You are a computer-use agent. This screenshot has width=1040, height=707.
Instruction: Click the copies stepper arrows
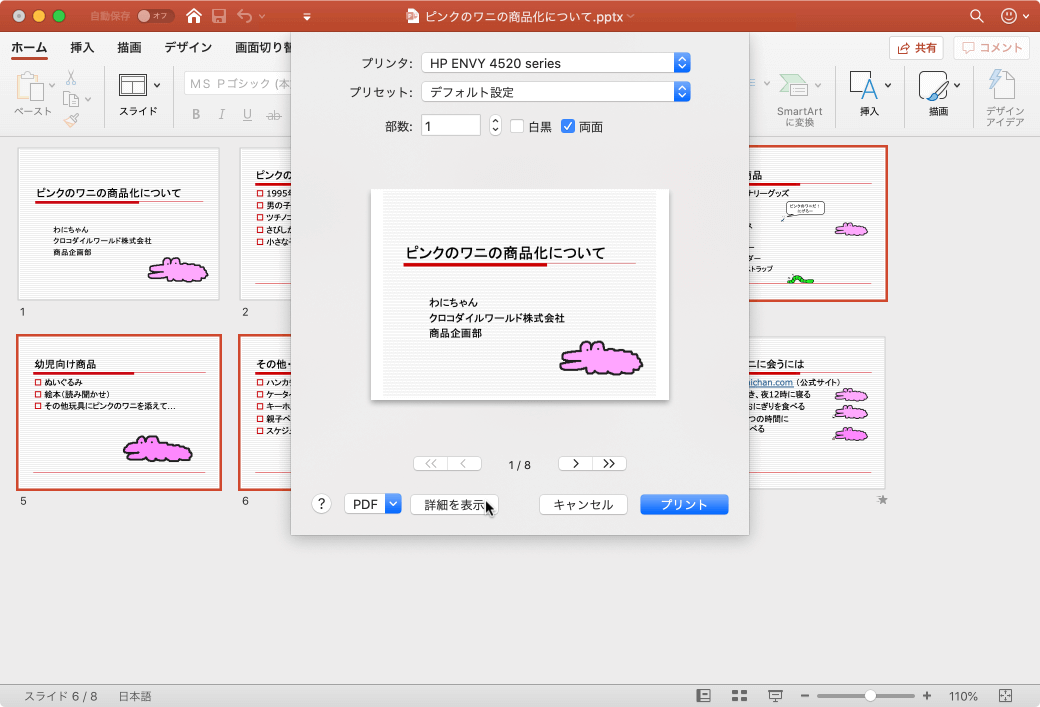pyautogui.click(x=495, y=125)
